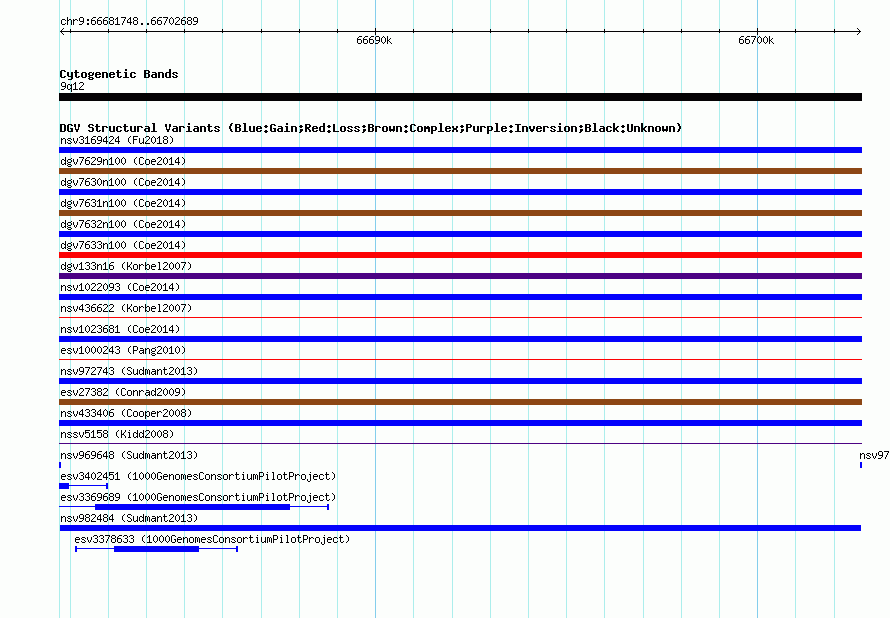Select the red loss bar under dgv7633n100

click(460, 255)
